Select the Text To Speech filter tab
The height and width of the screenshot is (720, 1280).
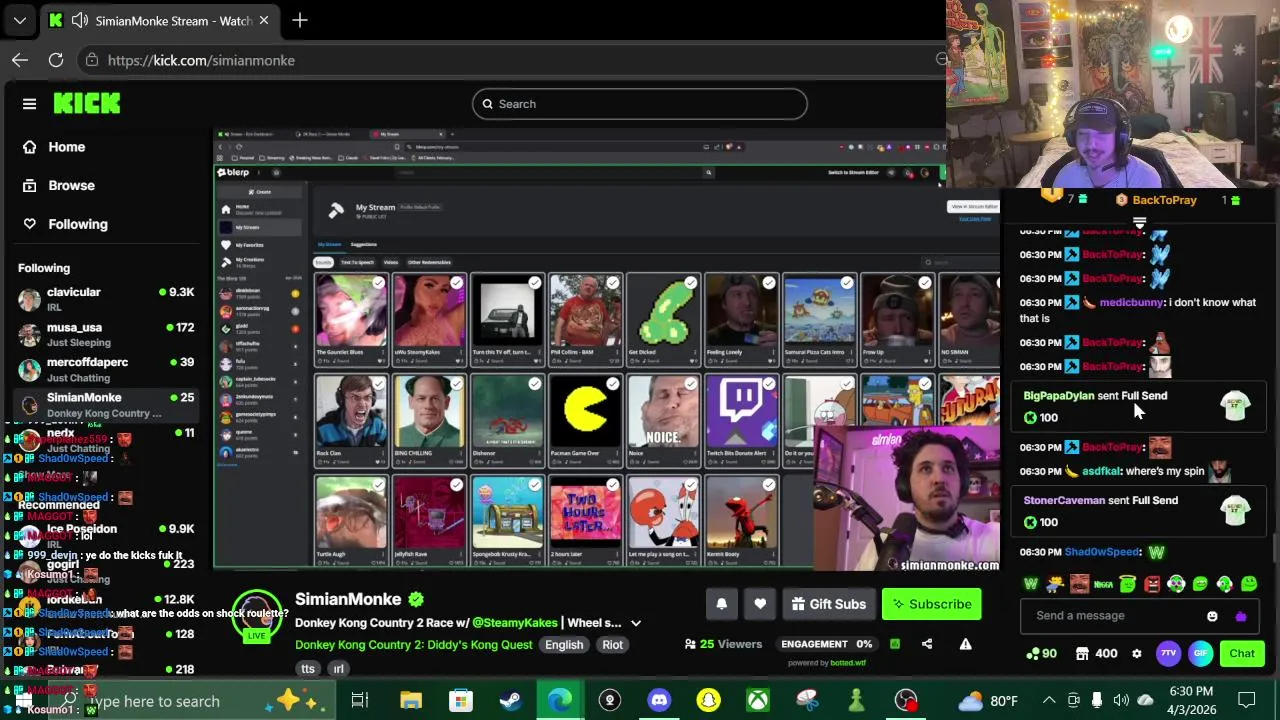357,262
